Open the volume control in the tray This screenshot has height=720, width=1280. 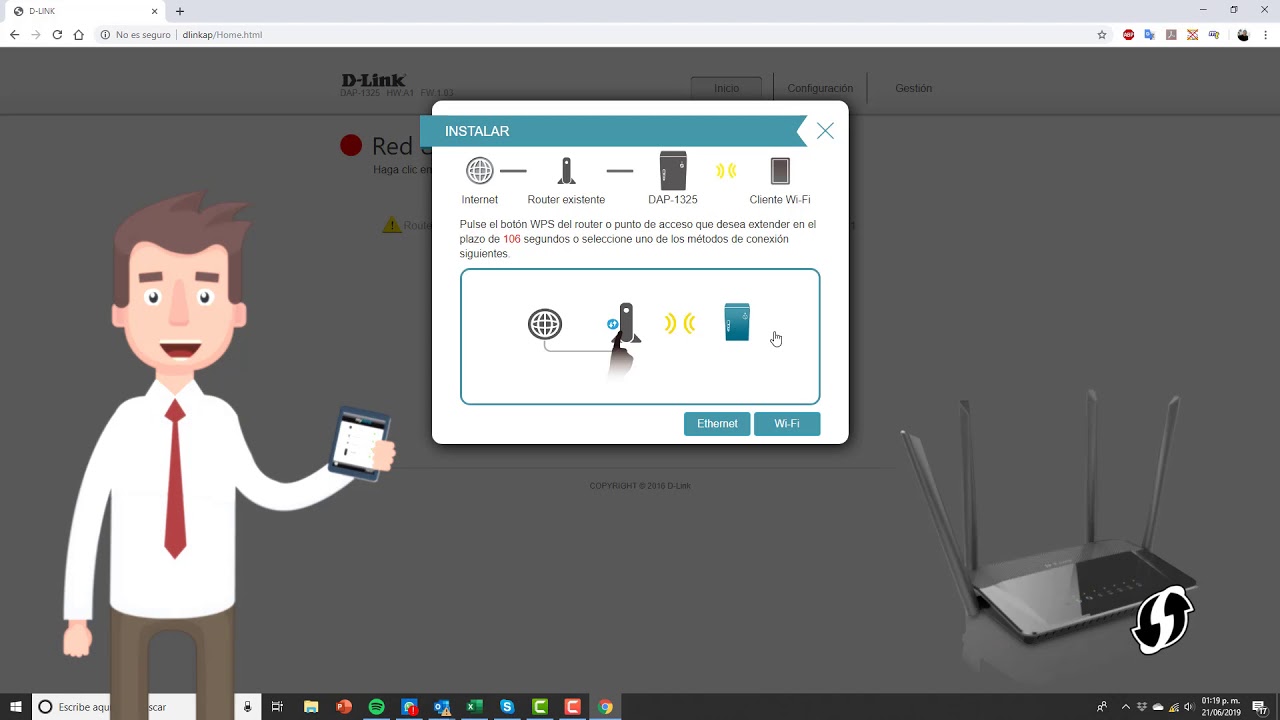(x=1188, y=707)
